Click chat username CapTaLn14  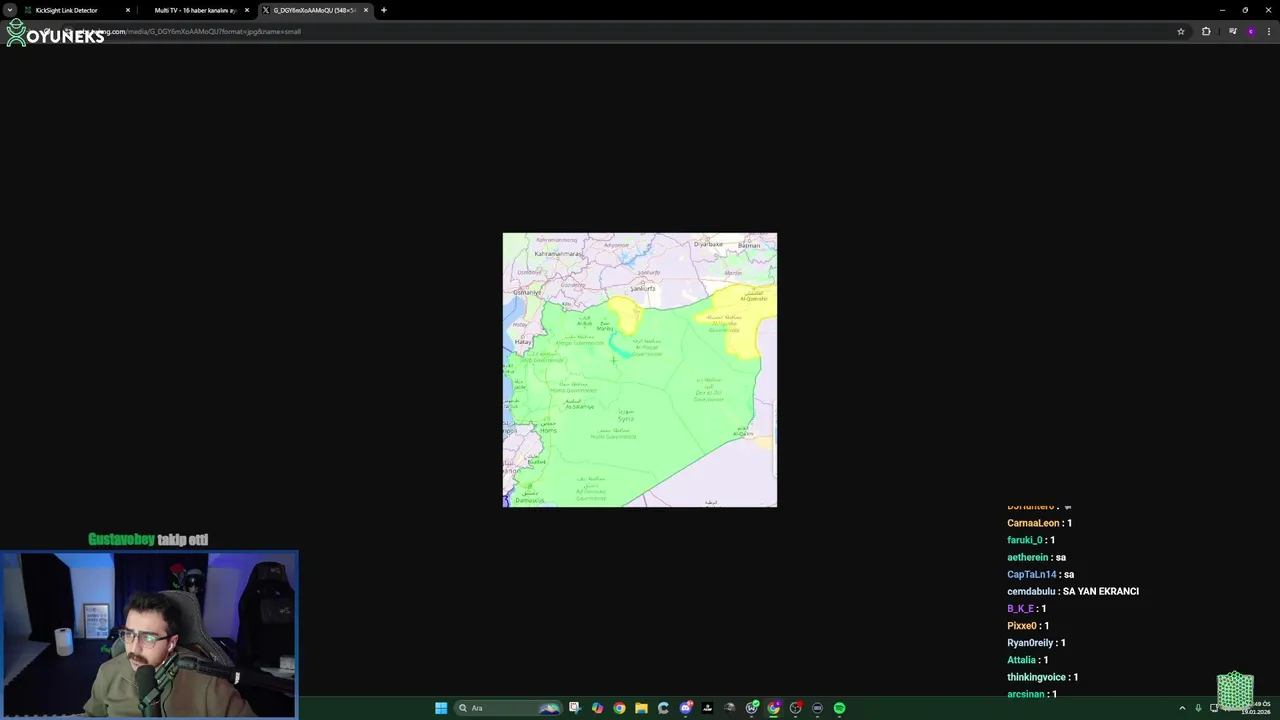pos(1032,574)
